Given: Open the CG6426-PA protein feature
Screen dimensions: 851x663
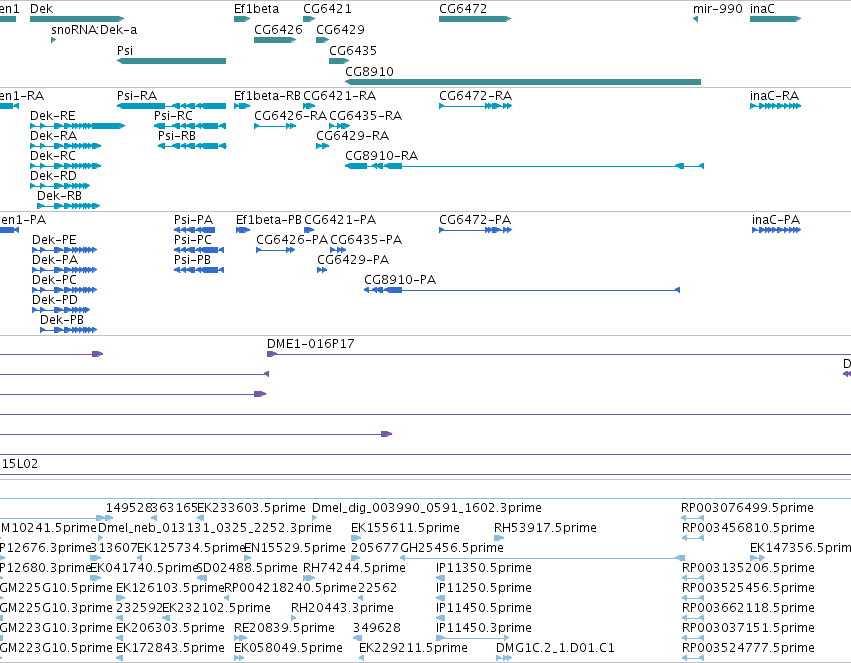Looking at the screenshot, I should [276, 250].
